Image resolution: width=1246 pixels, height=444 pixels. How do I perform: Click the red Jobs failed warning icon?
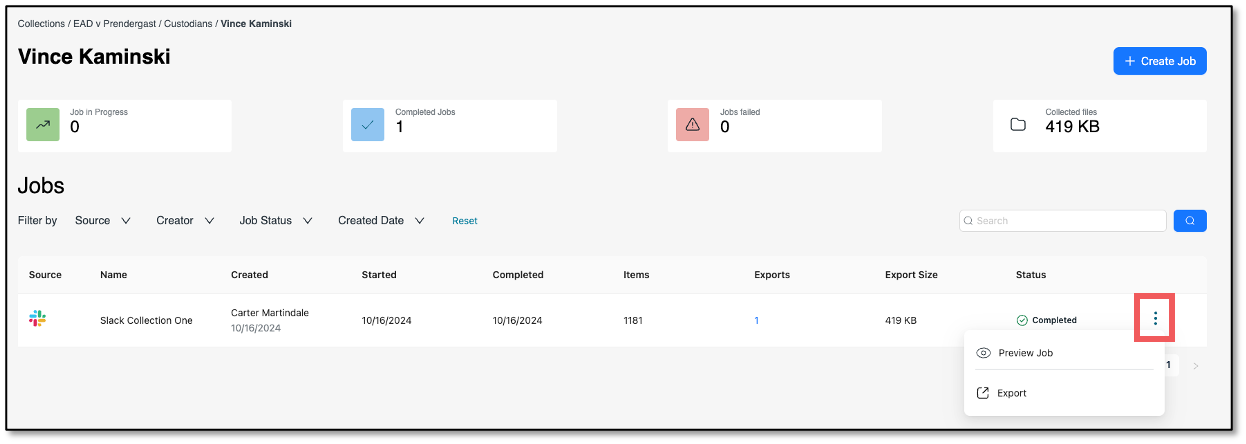point(693,126)
